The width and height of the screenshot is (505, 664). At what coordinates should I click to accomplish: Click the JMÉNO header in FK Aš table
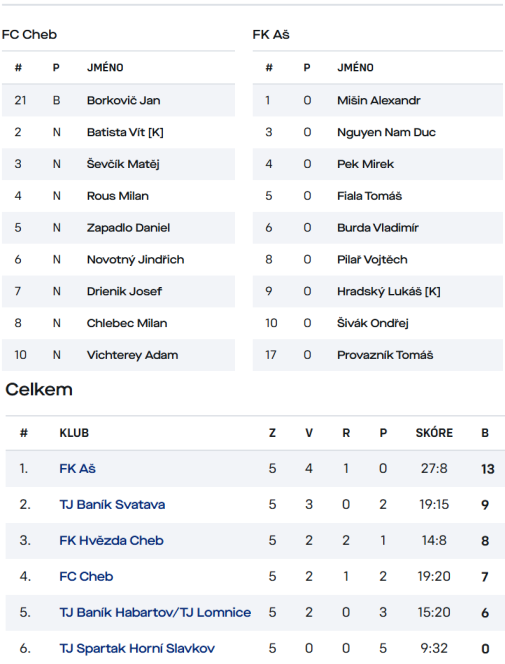coord(355,67)
